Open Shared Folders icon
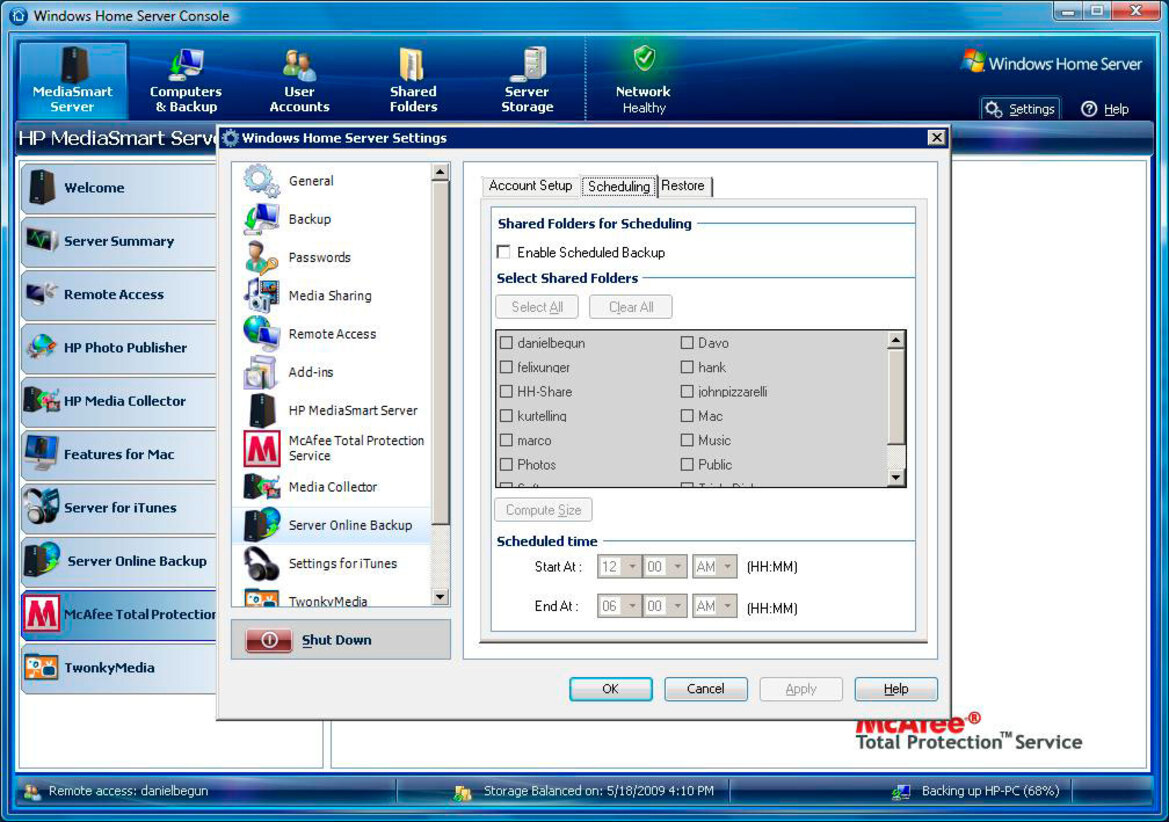This screenshot has width=1169, height=822. pos(412,64)
